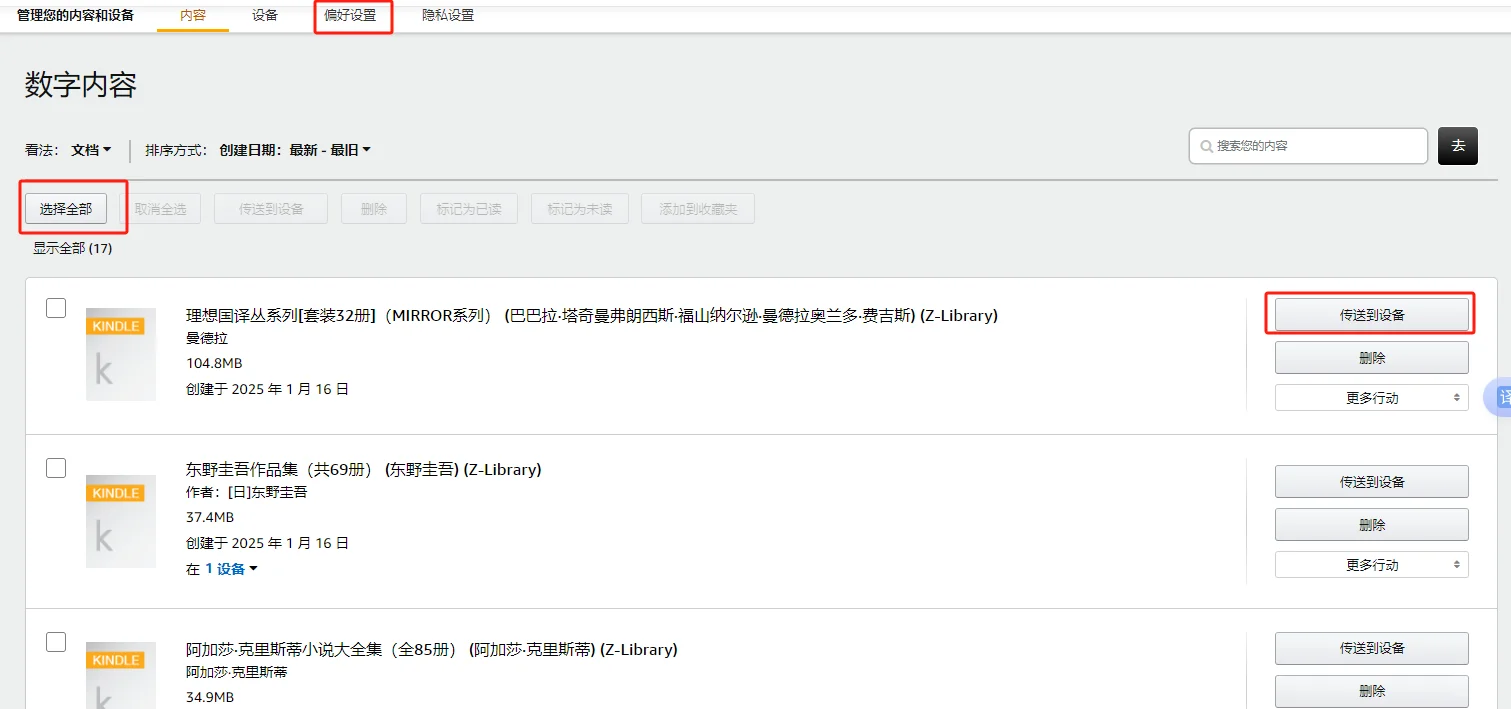Click the 取消全选 button
The width and height of the screenshot is (1511, 709).
pyautogui.click(x=160, y=209)
